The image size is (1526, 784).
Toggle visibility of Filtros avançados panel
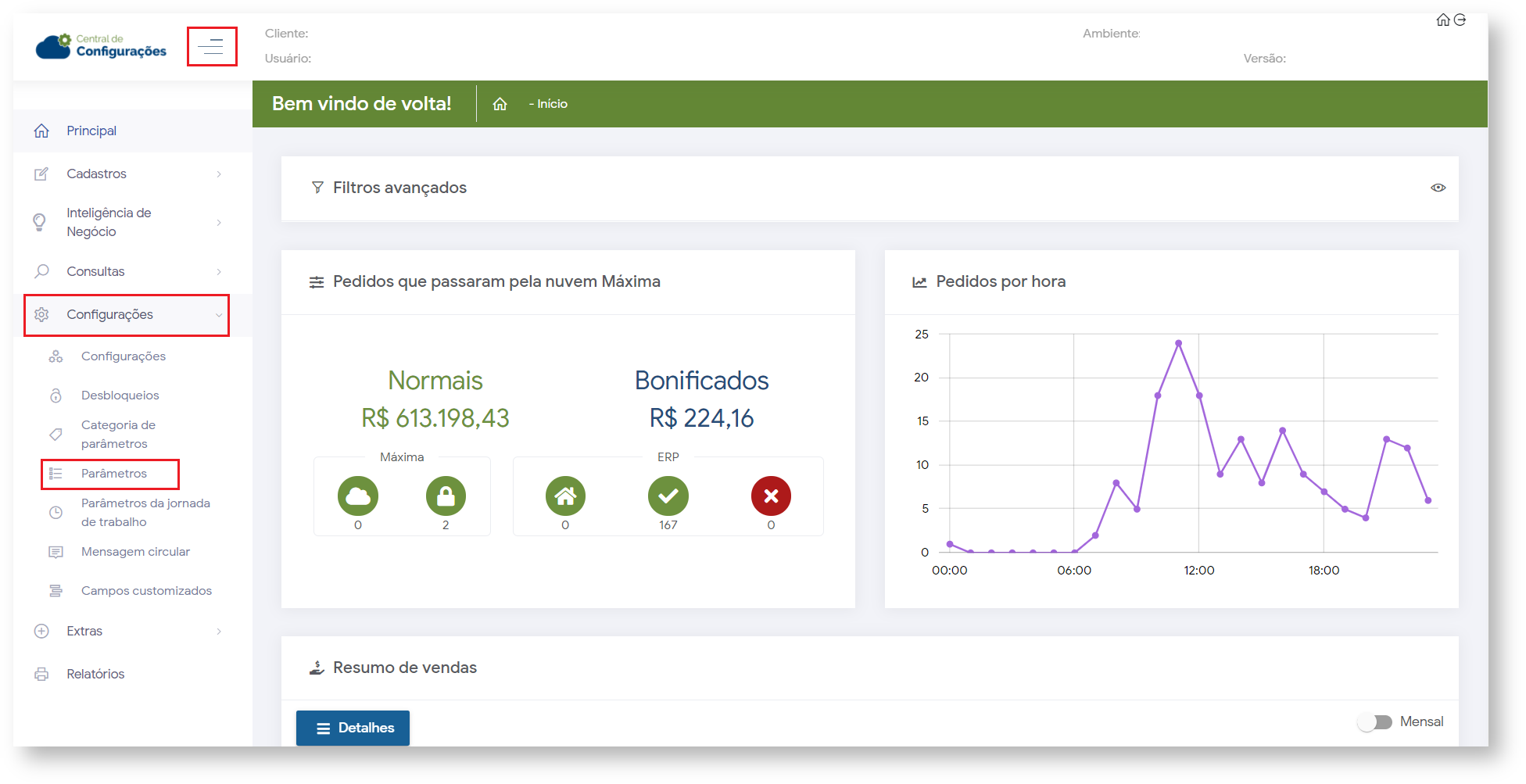[x=1438, y=188]
